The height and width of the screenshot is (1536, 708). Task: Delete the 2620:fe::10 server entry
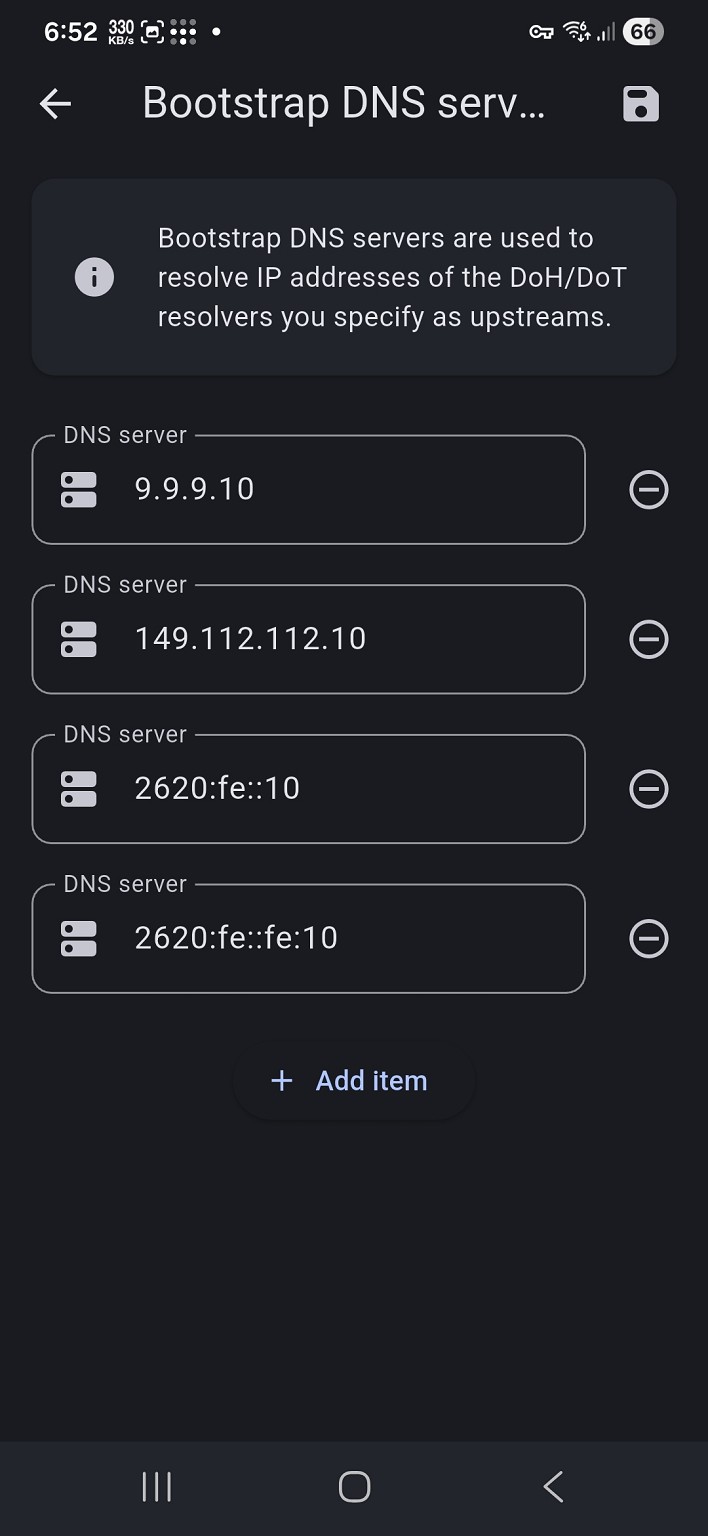click(648, 790)
